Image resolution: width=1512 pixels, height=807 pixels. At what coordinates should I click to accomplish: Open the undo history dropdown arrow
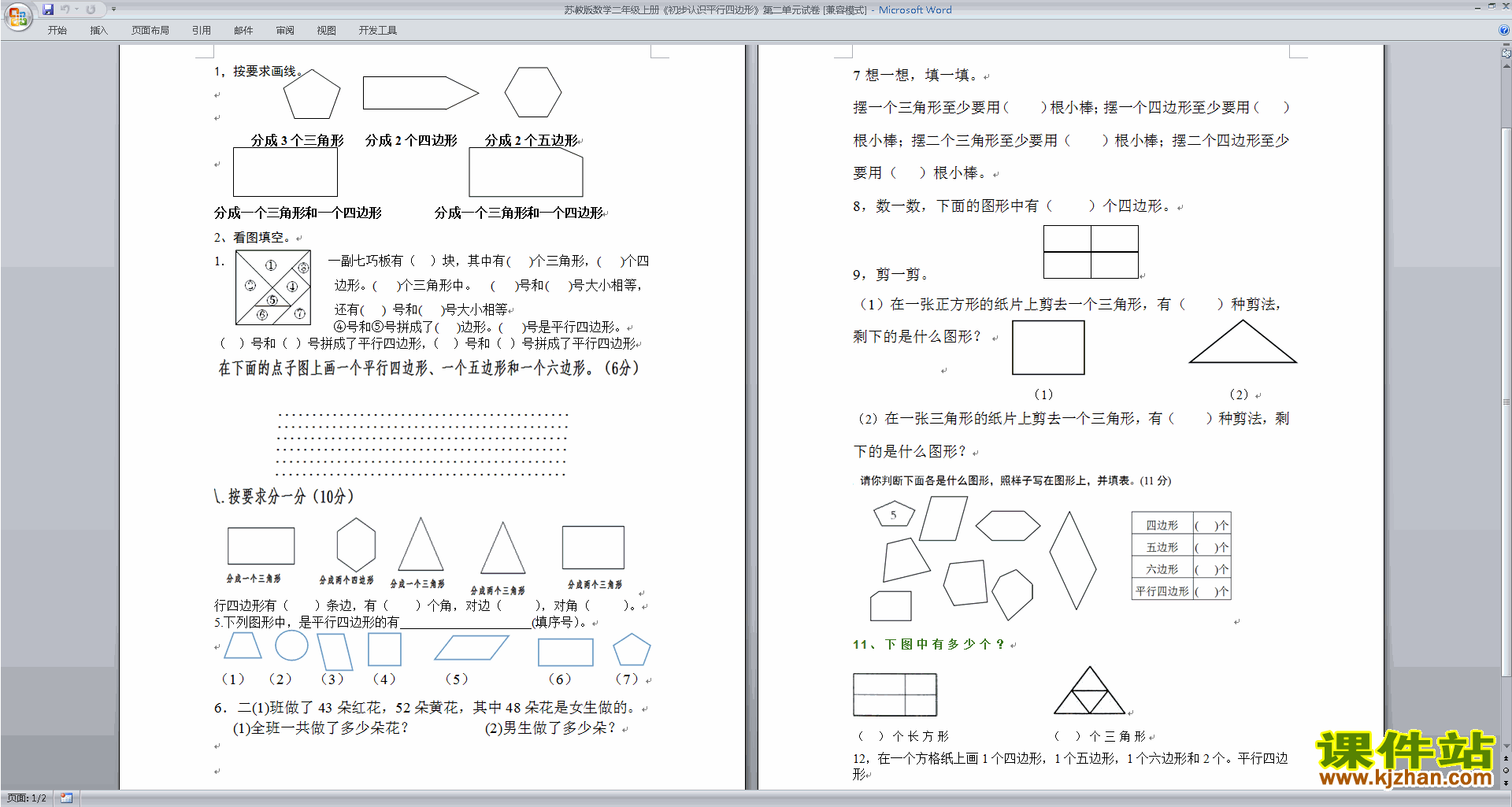click(77, 9)
